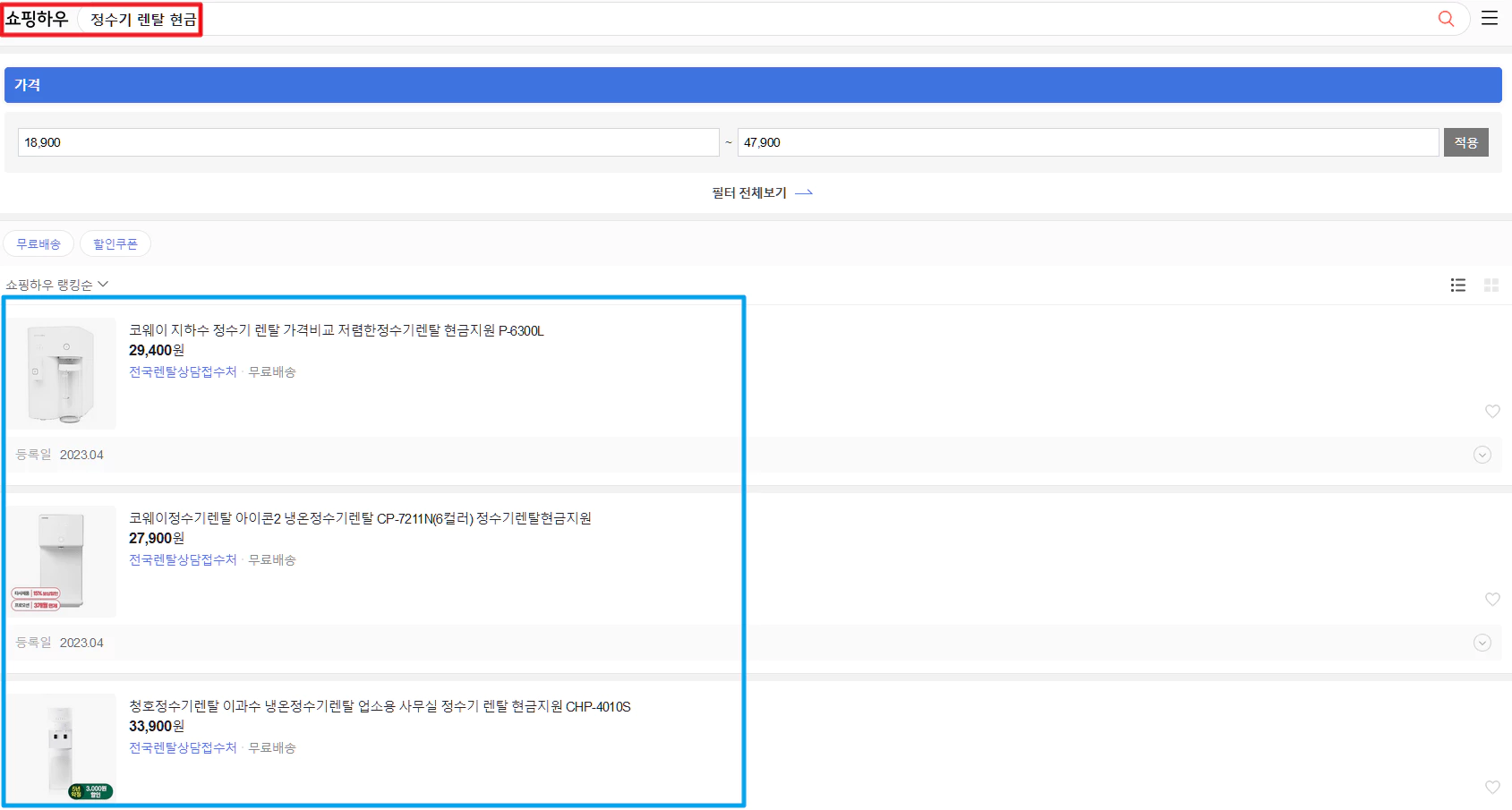Expand details for the CP-7211N listing
This screenshot has height=810, width=1512.
coord(1482,643)
